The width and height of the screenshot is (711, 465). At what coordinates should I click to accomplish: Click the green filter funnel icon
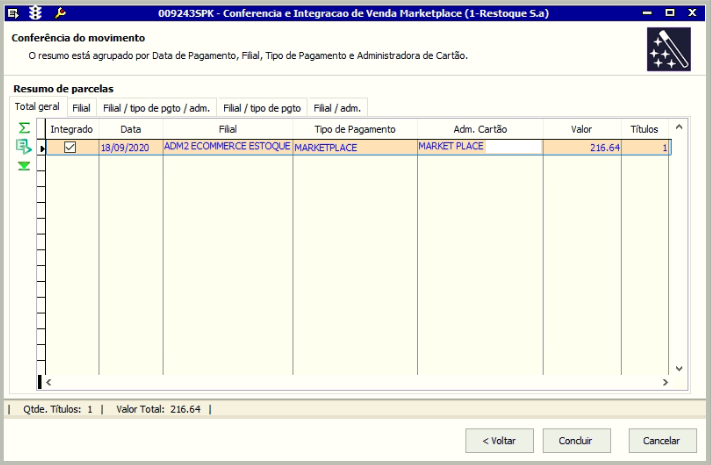coord(24,166)
